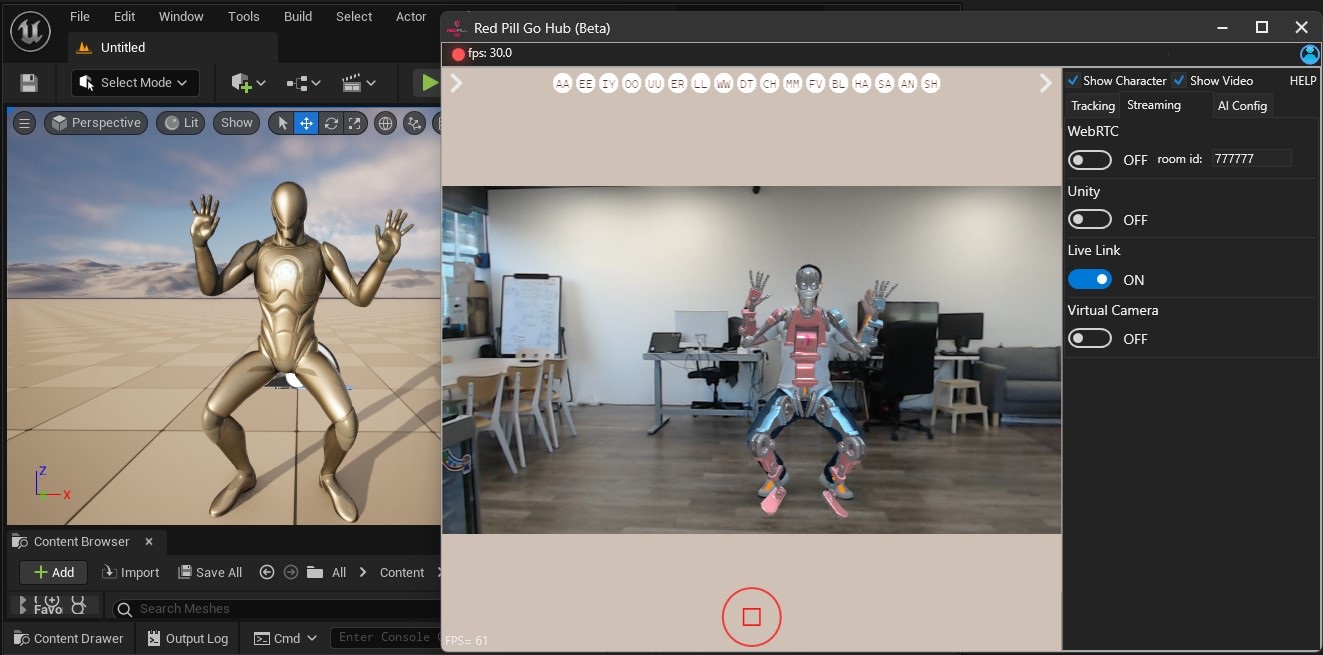Choose the scale gizmo tool

(354, 123)
